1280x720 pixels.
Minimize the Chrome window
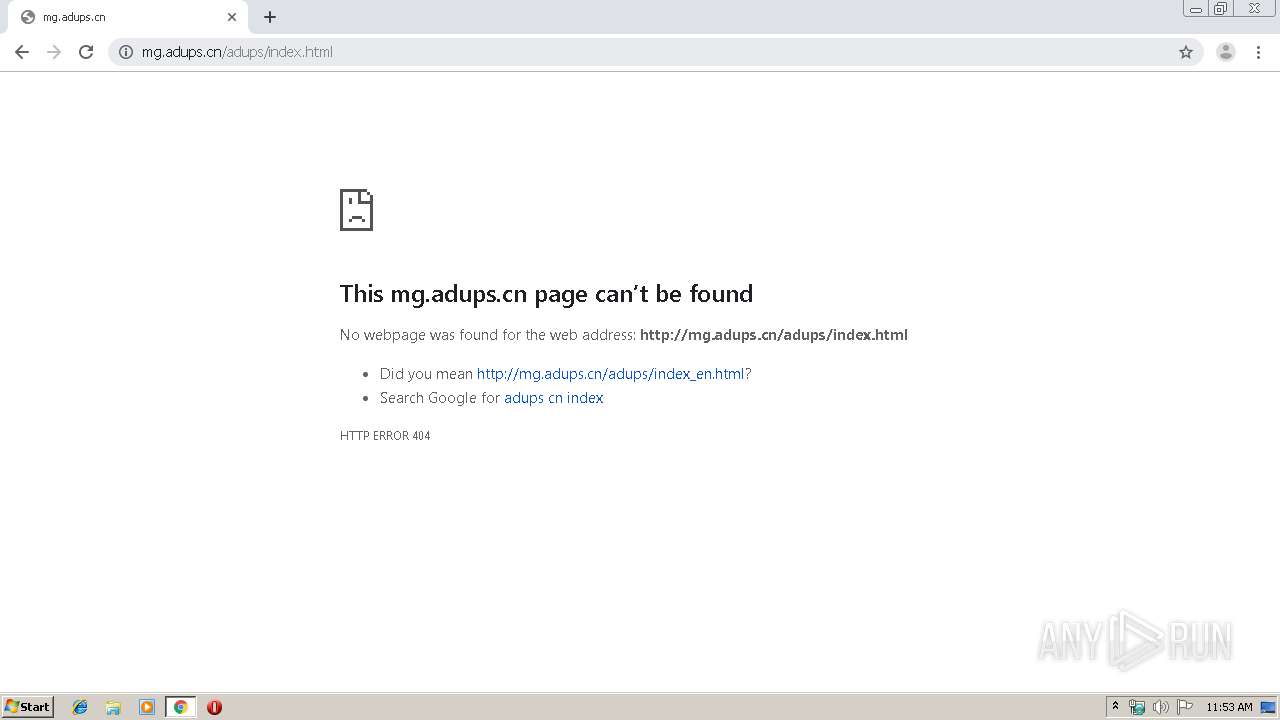tap(1196, 9)
